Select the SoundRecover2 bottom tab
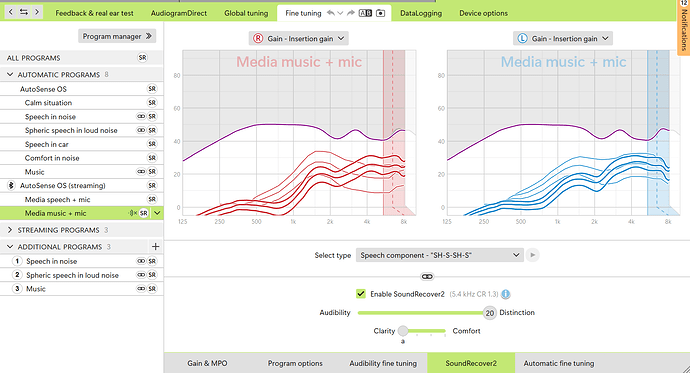 click(471, 363)
